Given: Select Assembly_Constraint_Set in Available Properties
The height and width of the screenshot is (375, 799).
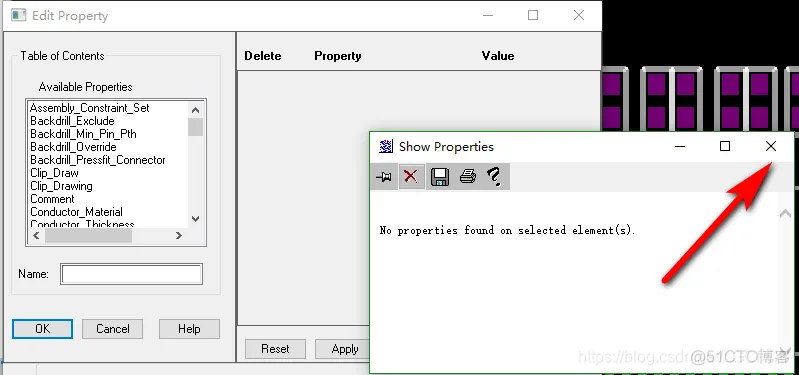Looking at the screenshot, I should pos(90,108).
